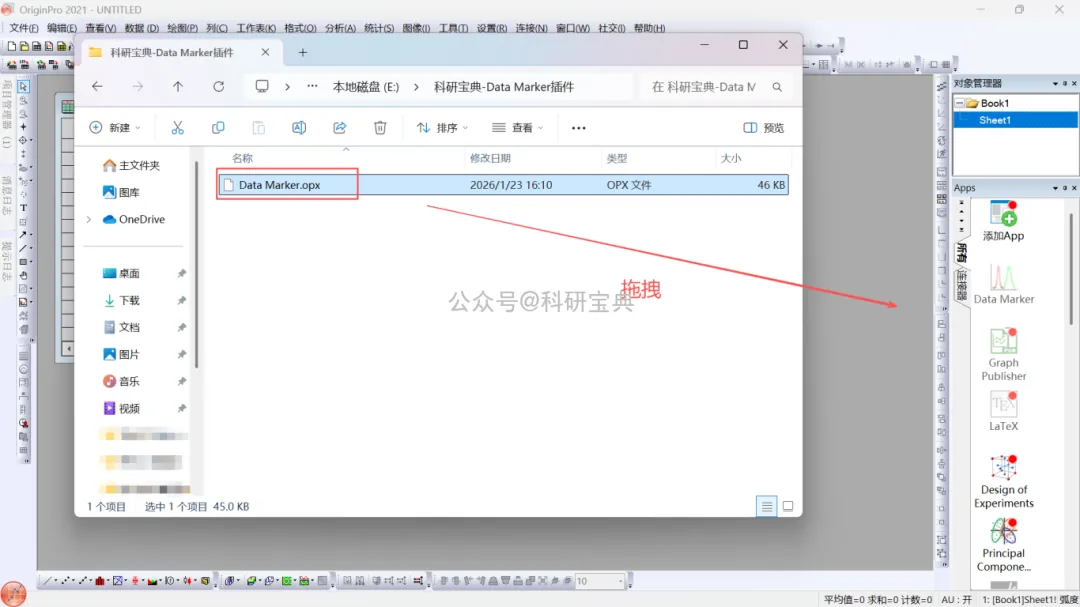
Task: Go back in File Explorer
Action: pyautogui.click(x=97, y=86)
